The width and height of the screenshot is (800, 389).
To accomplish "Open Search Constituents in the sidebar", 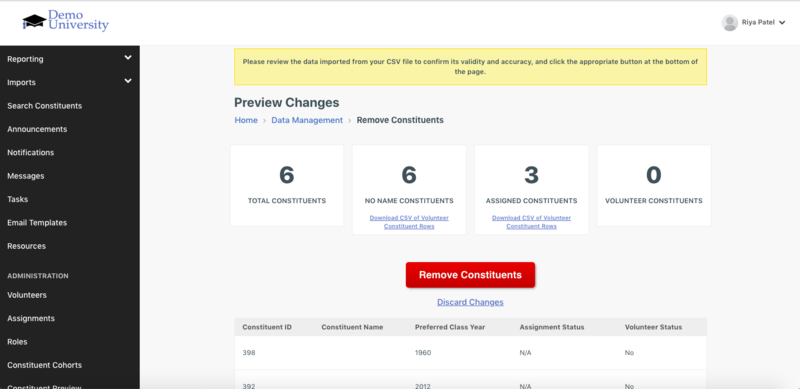I will (44, 106).
